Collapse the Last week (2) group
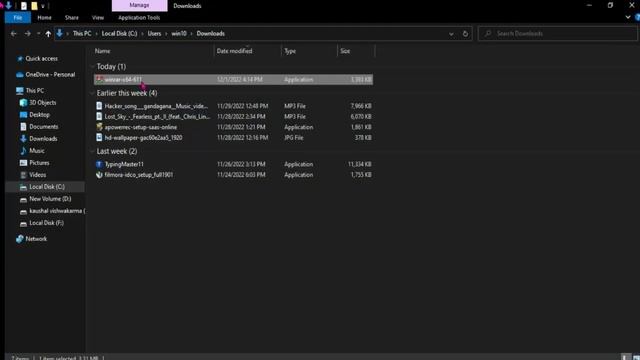The height and width of the screenshot is (360, 640). point(93,151)
